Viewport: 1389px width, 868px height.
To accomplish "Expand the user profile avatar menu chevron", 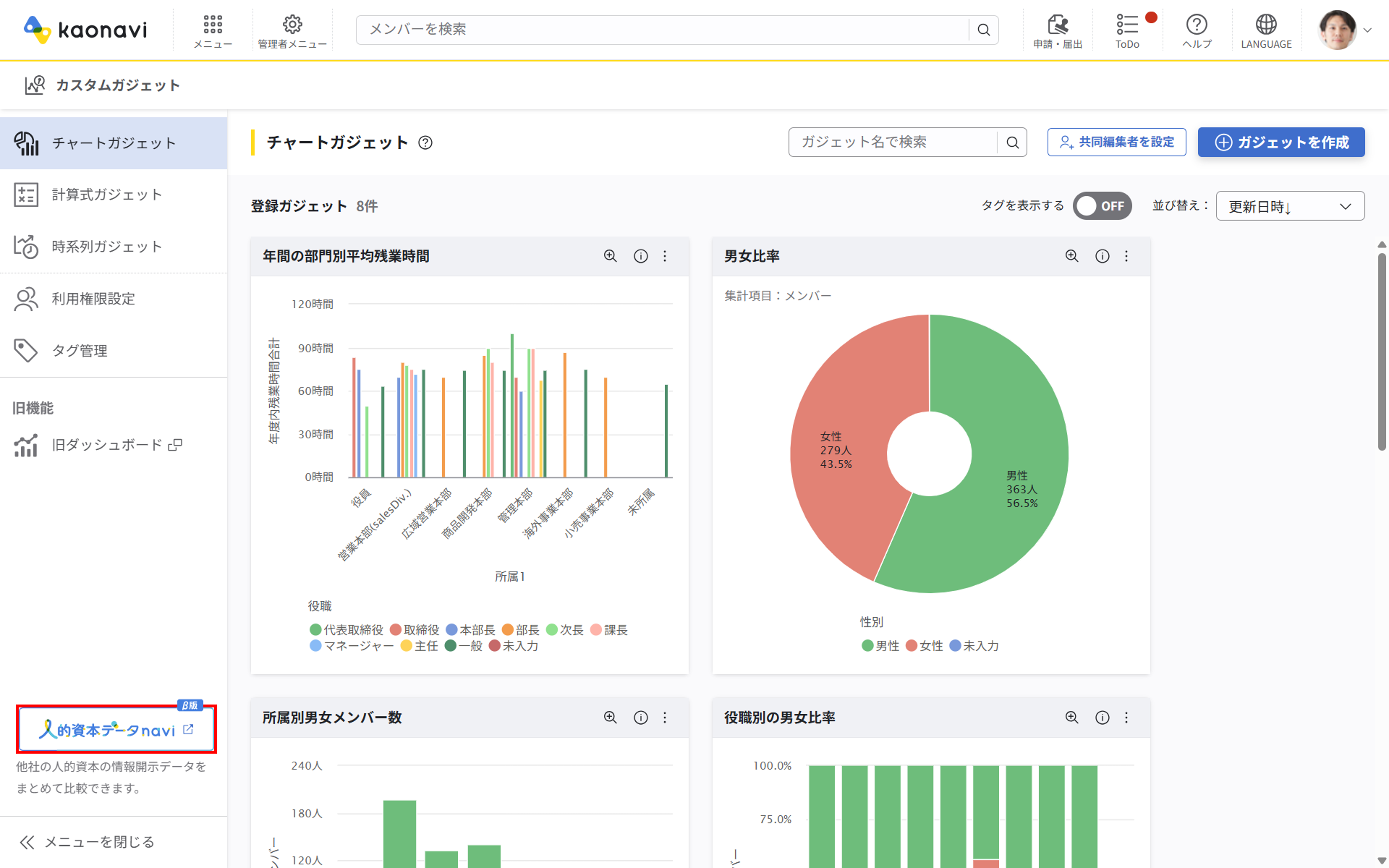I will pyautogui.click(x=1368, y=31).
